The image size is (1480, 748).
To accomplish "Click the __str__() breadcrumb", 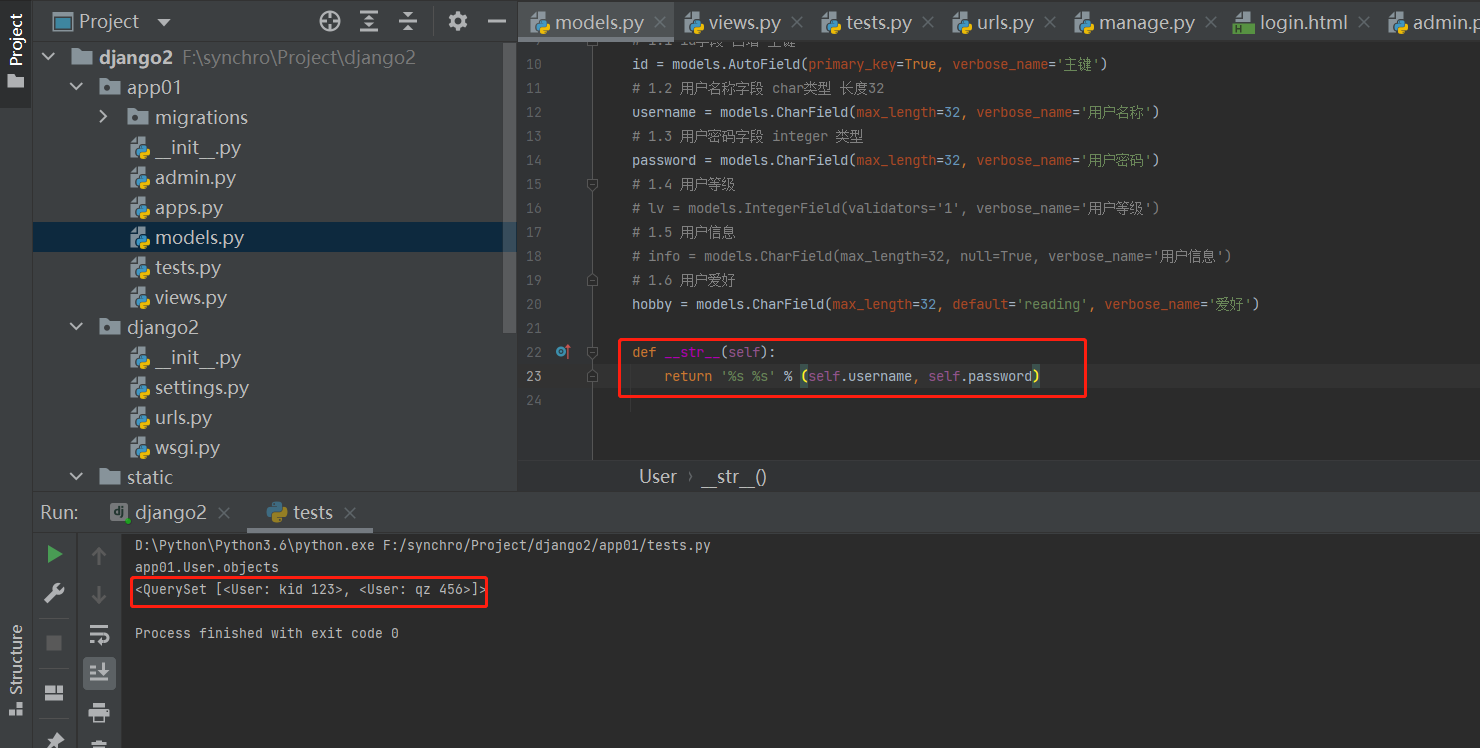I will 734,476.
